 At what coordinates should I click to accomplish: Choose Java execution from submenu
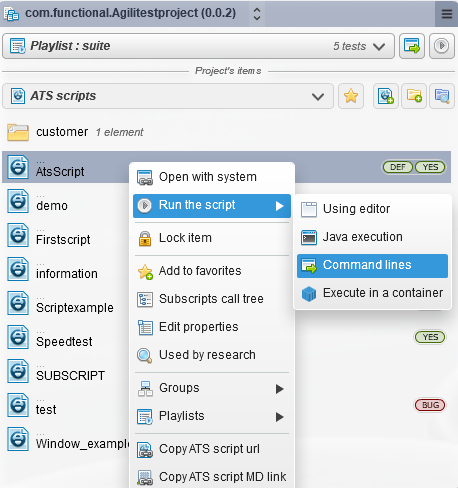point(372,237)
